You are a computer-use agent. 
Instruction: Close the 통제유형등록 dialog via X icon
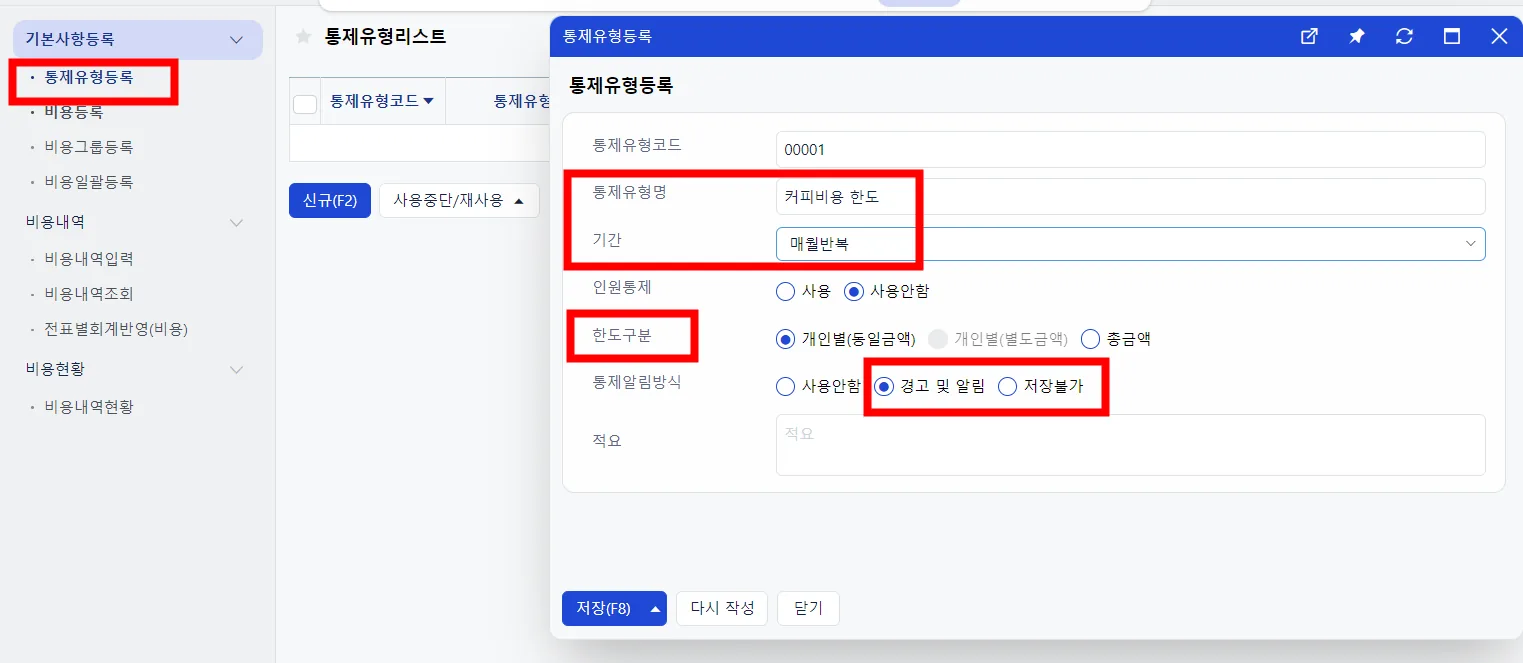tap(1499, 36)
